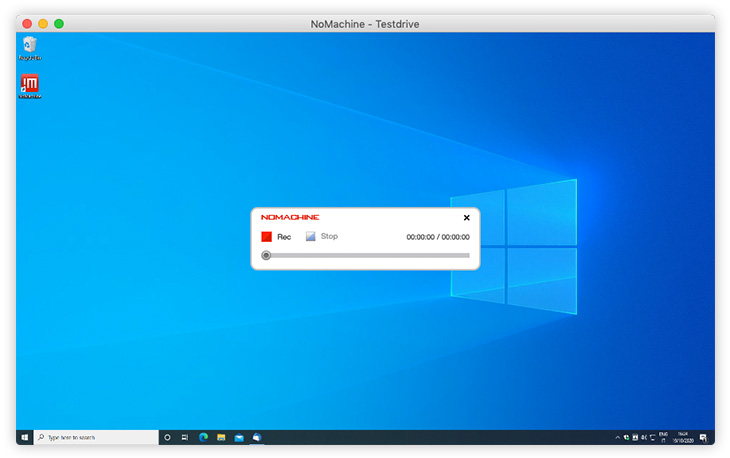730x458 pixels.
Task: Select the NoMachine desktop shortcut icon
Action: 29,86
